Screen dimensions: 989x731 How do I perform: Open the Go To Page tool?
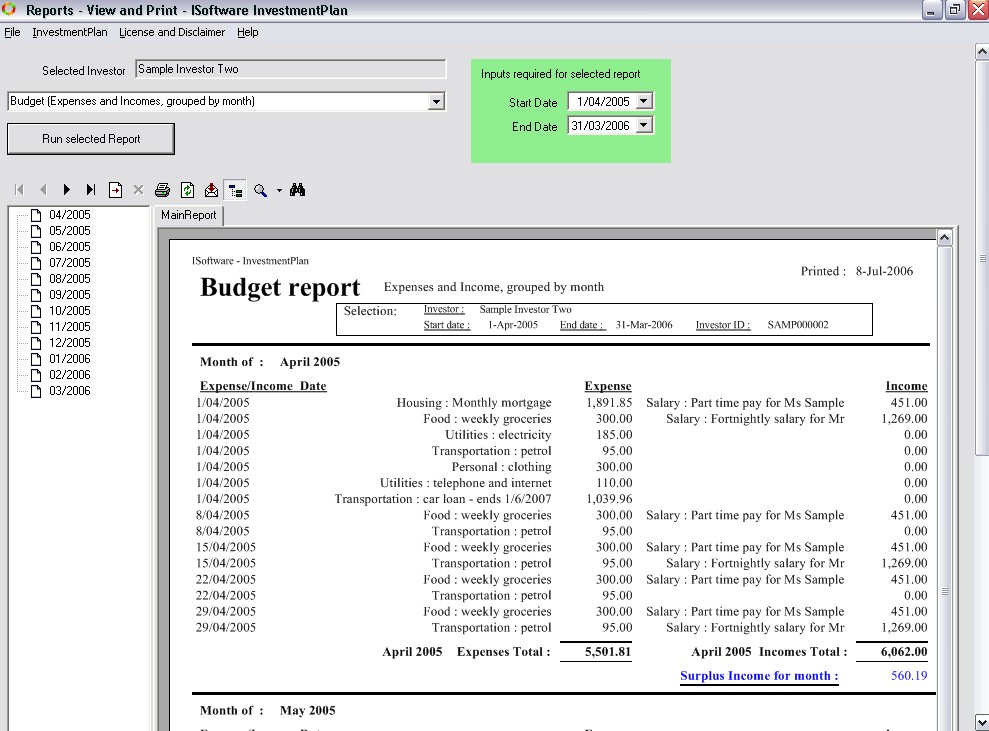tap(115, 190)
